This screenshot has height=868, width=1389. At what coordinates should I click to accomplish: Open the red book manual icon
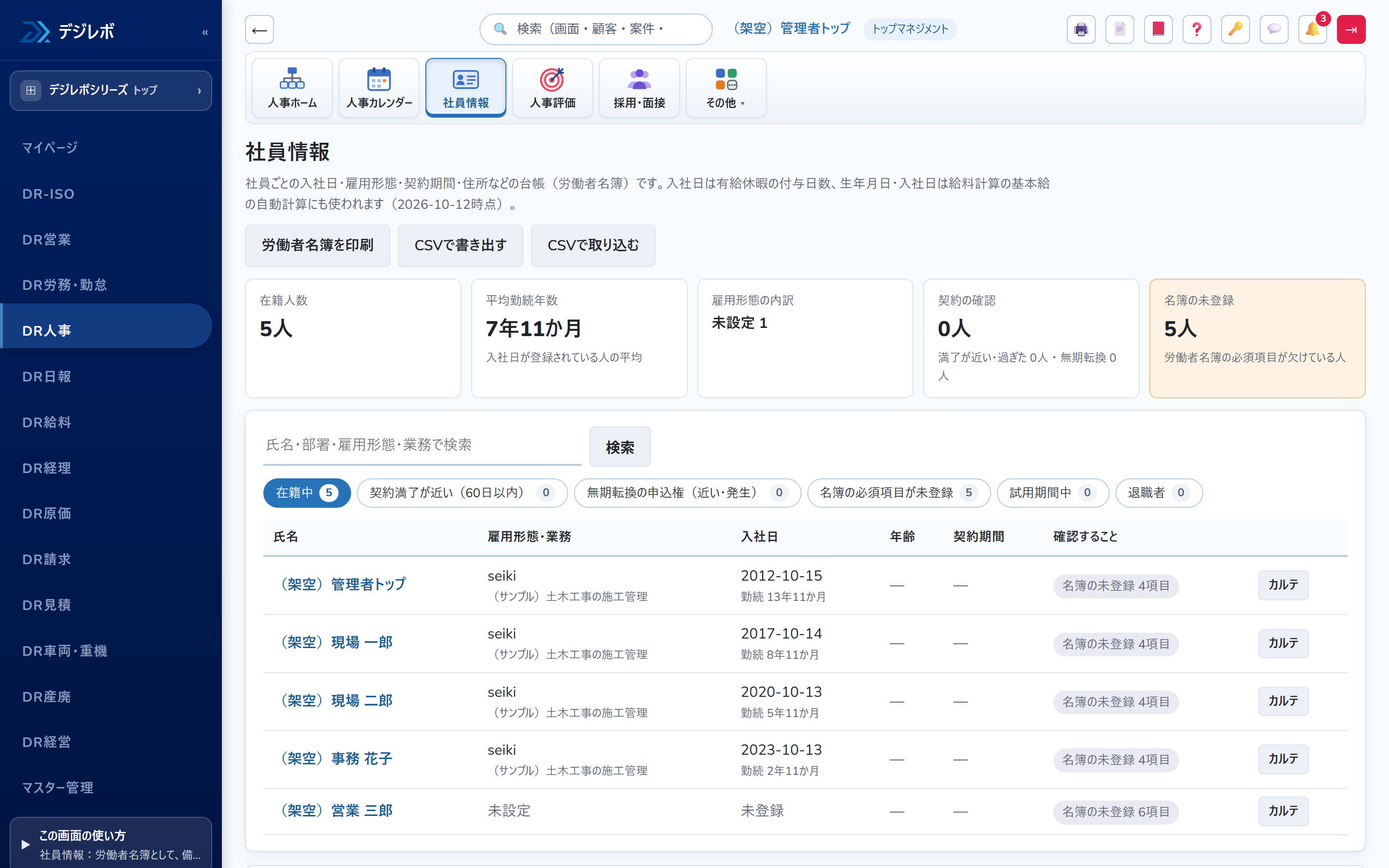pos(1158,29)
